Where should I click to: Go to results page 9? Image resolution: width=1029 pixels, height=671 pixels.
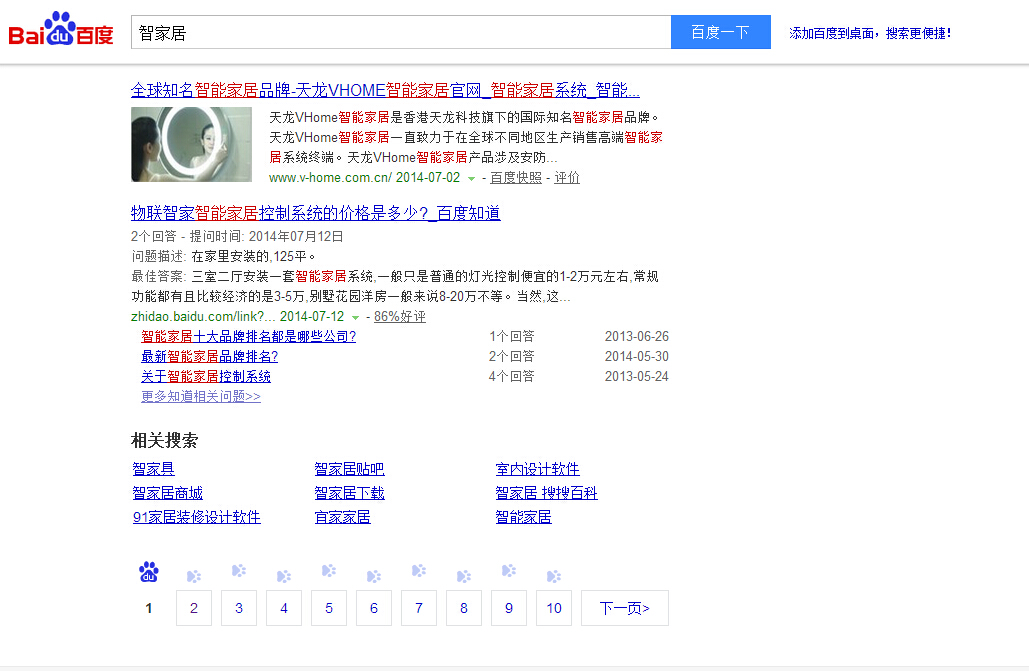[x=509, y=608]
